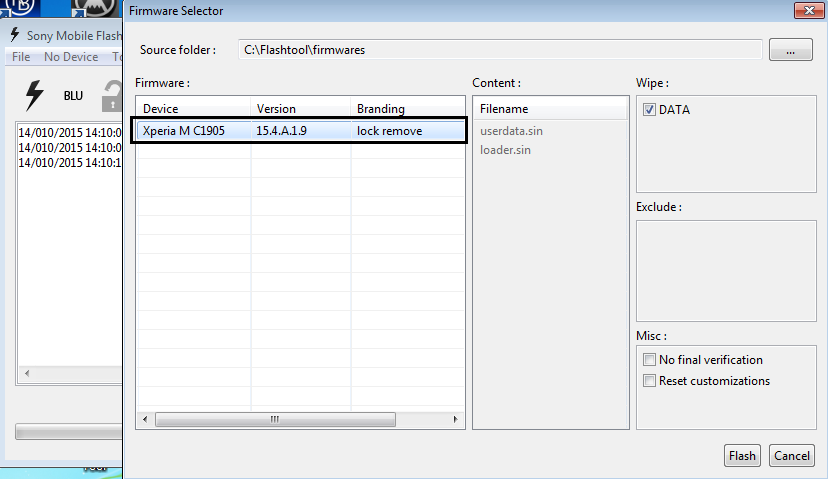This screenshot has width=828, height=479.
Task: Click the 15.4.A.1.9 version cell
Action: pyautogui.click(x=281, y=131)
